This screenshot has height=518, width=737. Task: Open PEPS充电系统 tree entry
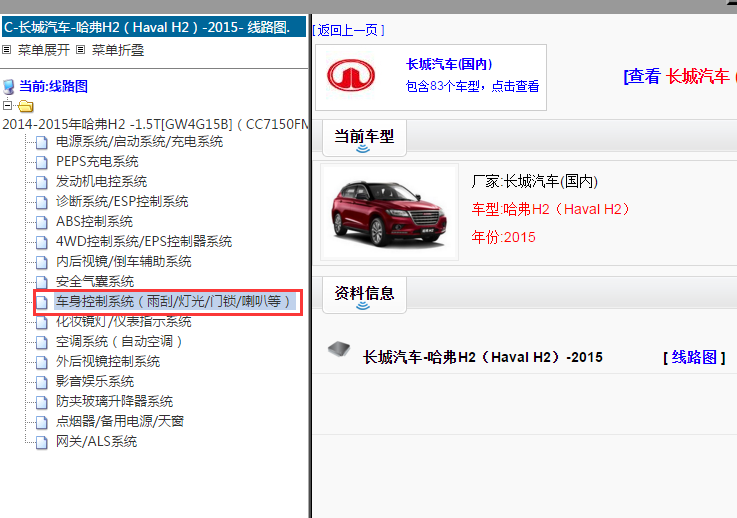(97, 162)
